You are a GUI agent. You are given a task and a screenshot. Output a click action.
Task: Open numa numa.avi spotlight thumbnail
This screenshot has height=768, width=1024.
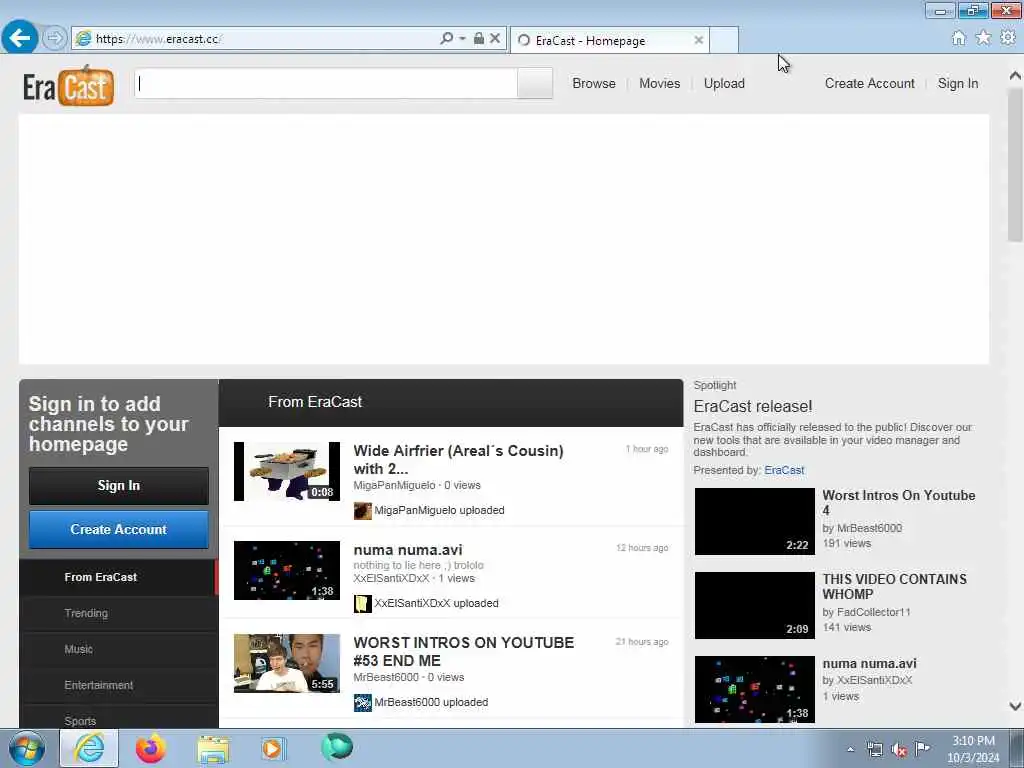(755, 690)
